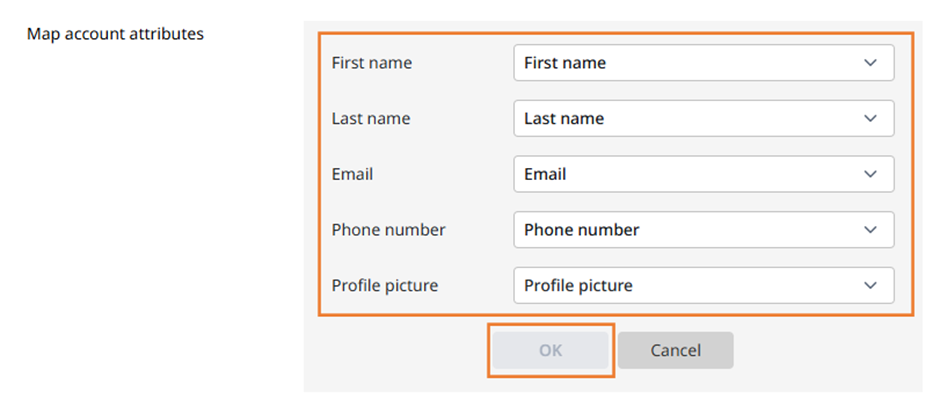
Task: Cancel the attribute mapping
Action: [676, 350]
